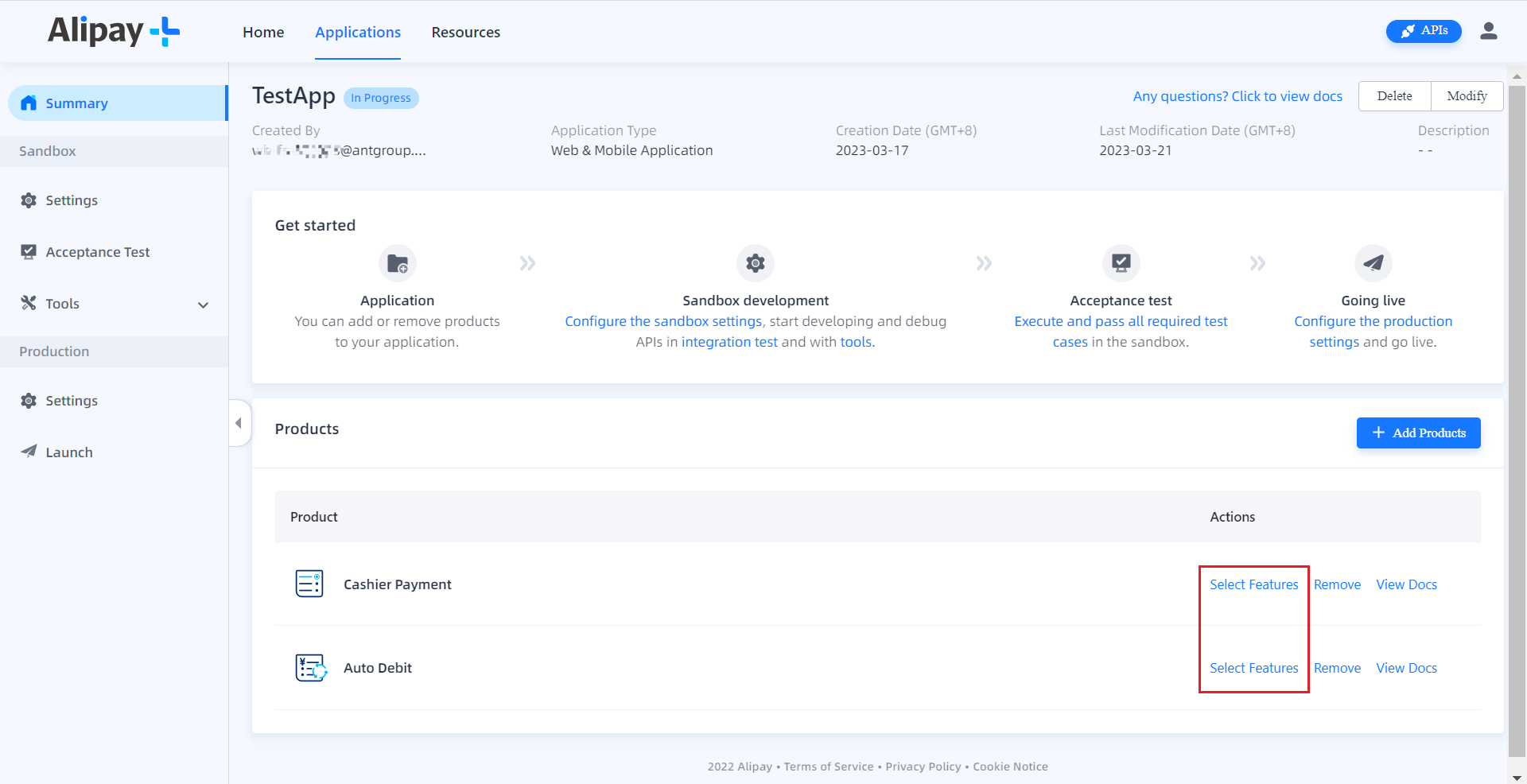This screenshot has height=784, width=1527.
Task: Open the user profile account icon
Action: click(1490, 31)
